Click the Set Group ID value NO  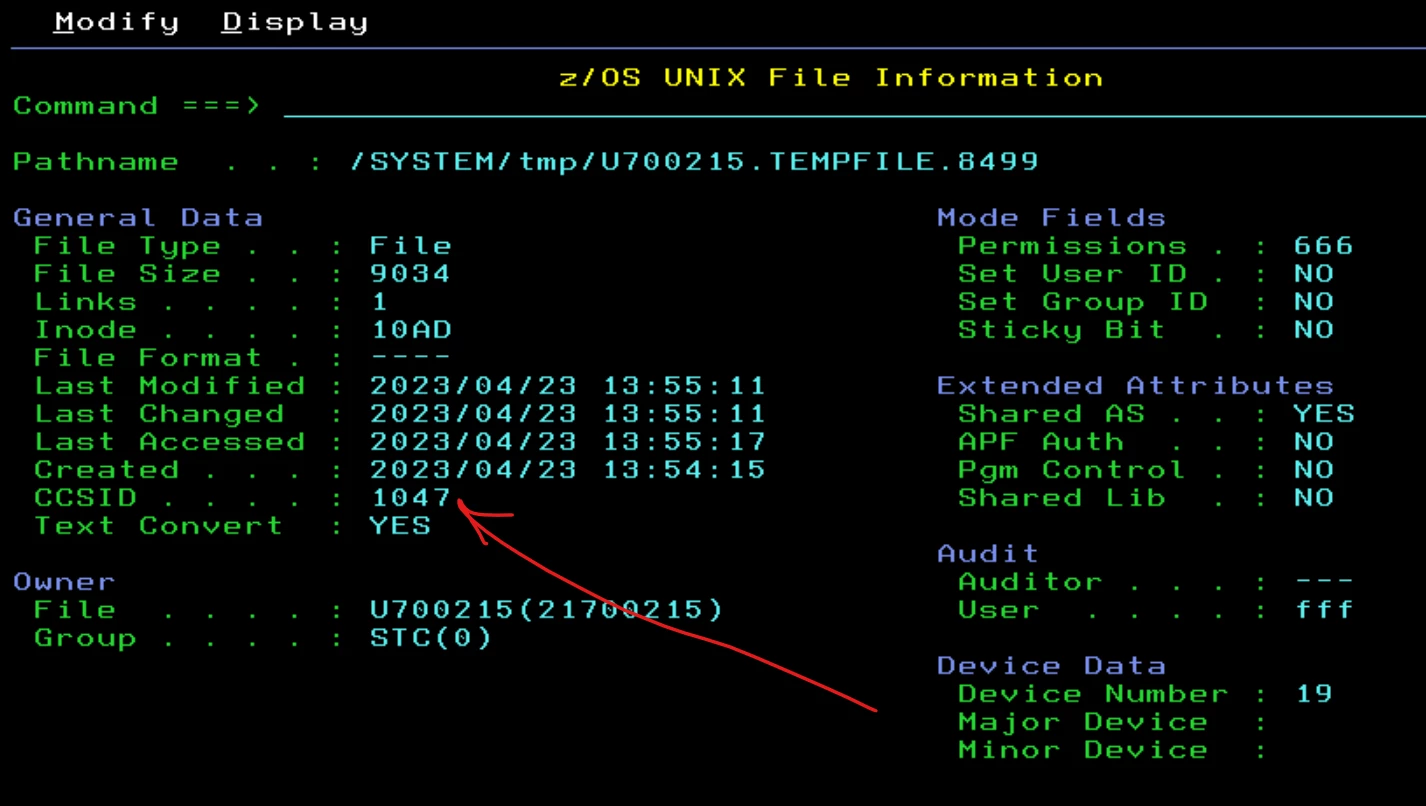[1313, 302]
